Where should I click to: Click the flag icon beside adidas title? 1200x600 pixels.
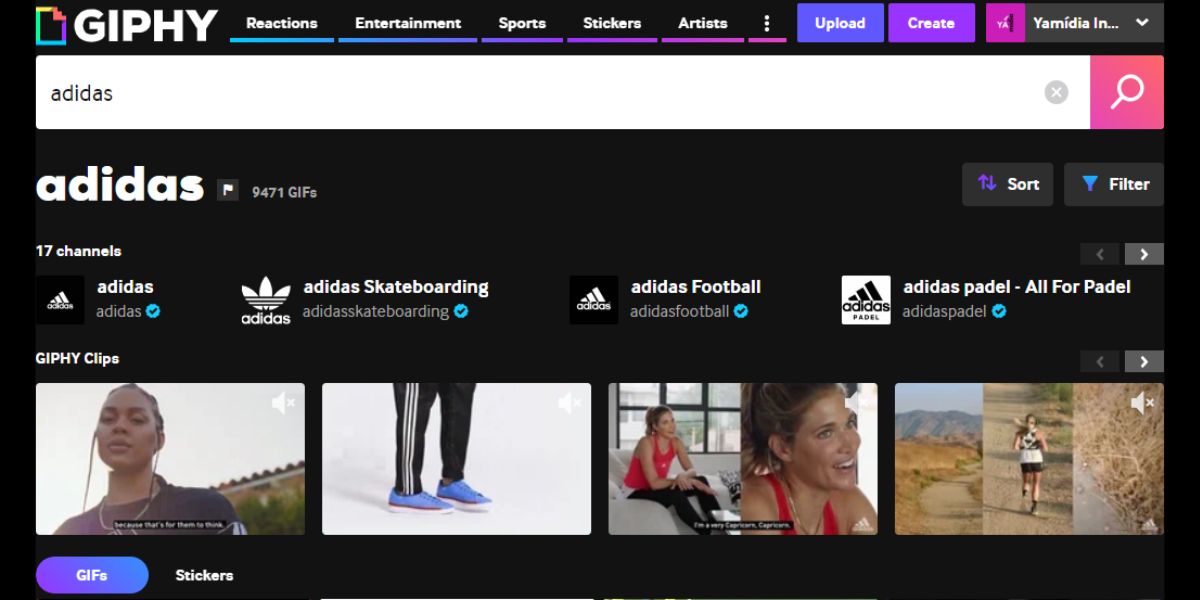tap(228, 190)
